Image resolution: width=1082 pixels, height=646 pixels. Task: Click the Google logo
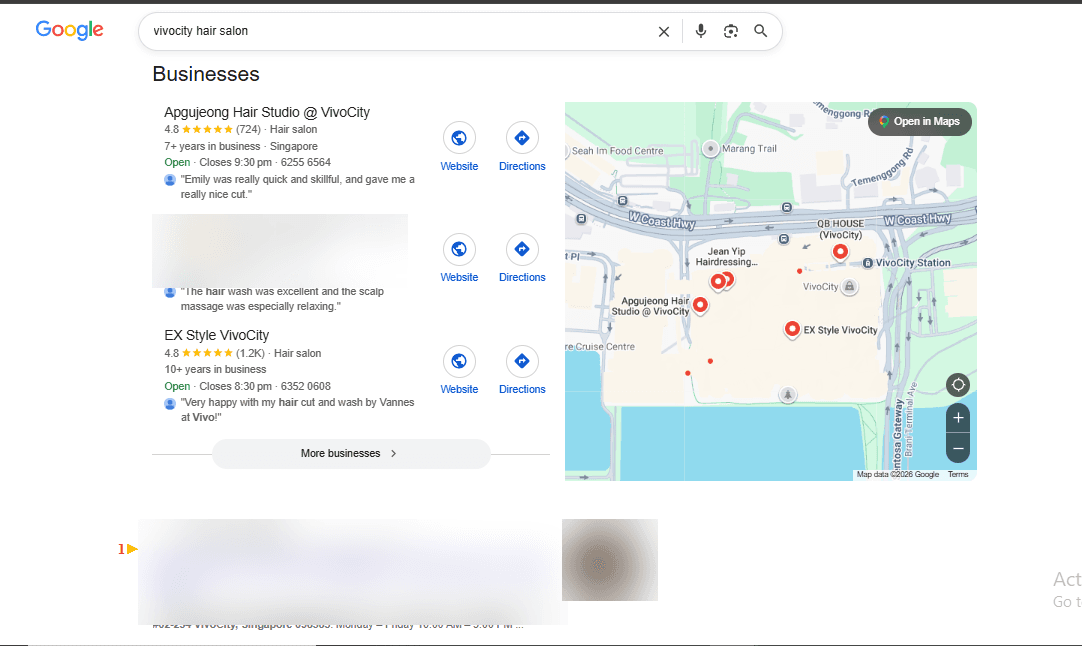coord(70,30)
